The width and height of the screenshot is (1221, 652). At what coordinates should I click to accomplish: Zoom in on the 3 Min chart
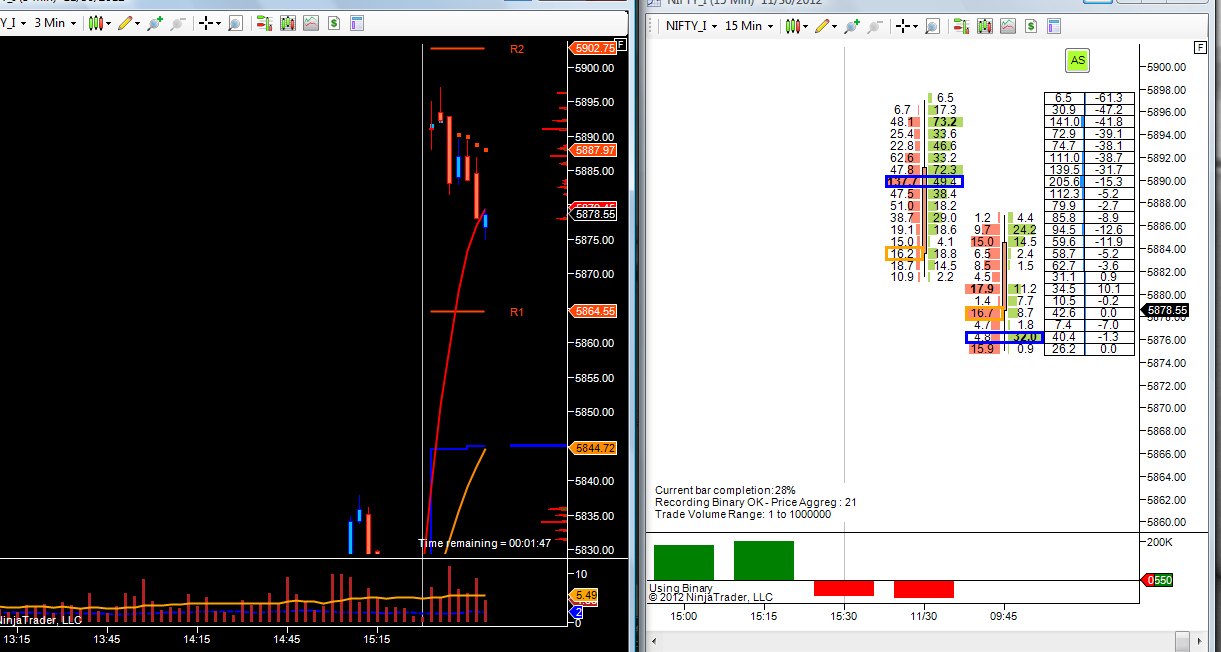[155, 23]
